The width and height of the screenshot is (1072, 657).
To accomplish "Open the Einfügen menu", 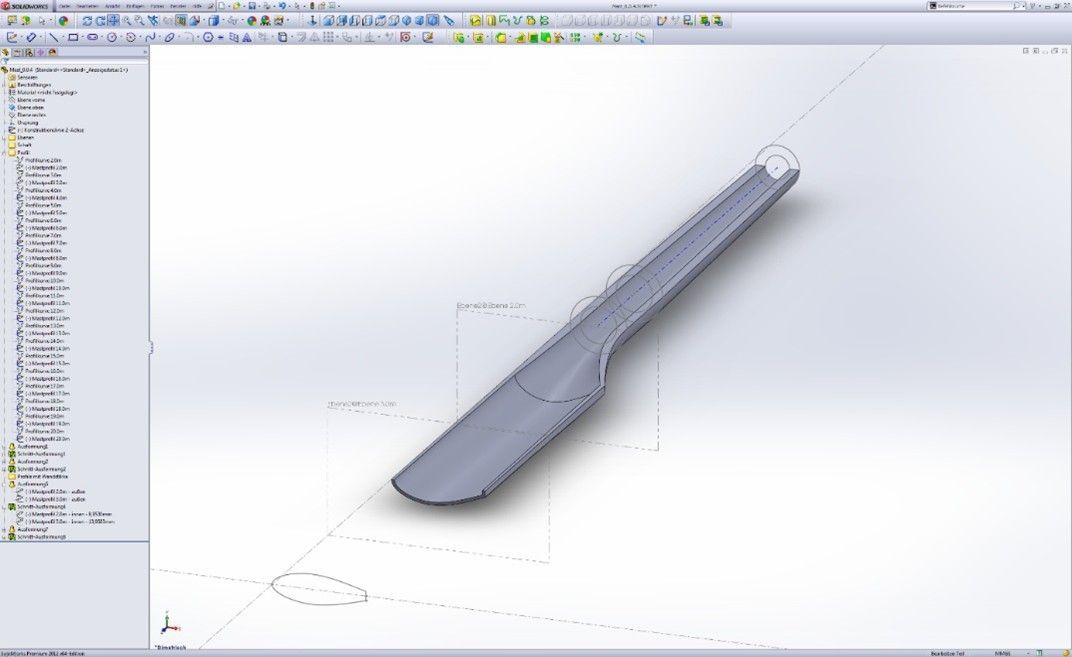I will pos(135,5).
